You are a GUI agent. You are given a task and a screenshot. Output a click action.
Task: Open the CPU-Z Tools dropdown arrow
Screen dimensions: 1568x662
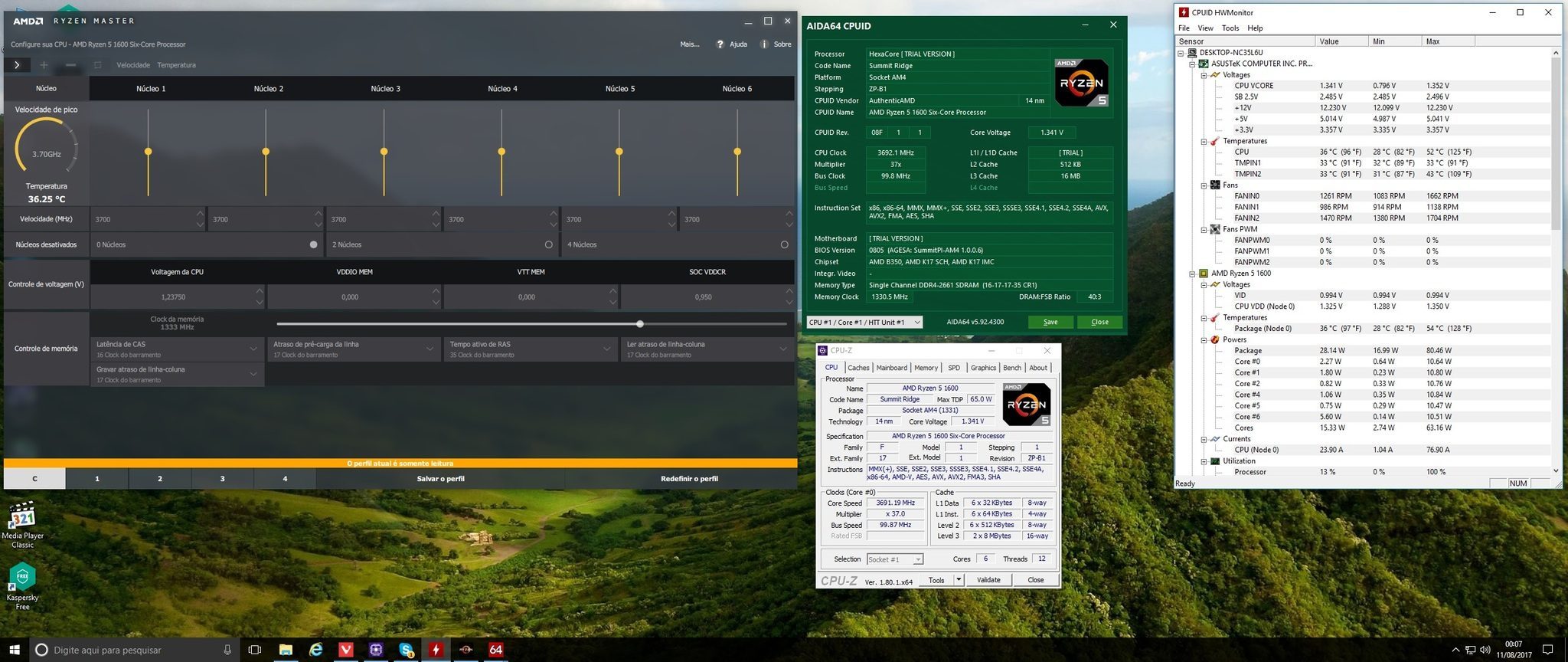click(x=959, y=580)
